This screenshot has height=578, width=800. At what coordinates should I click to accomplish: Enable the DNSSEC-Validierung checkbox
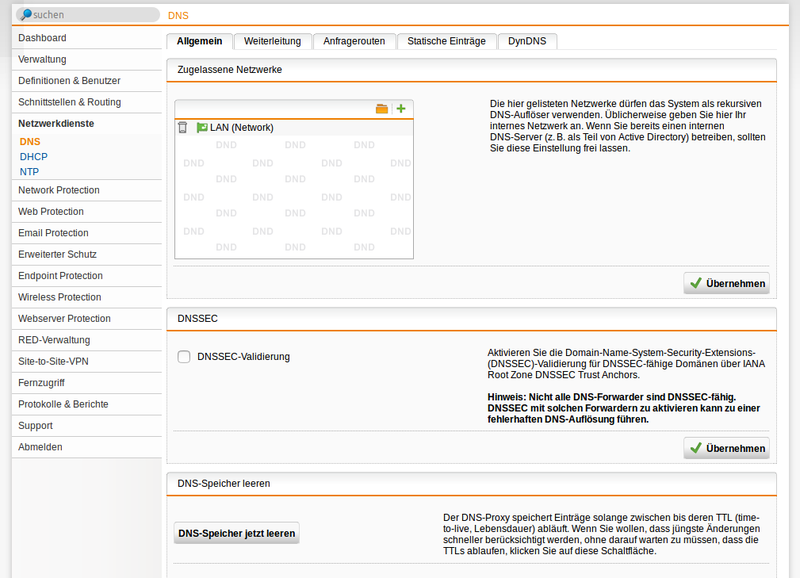pos(184,357)
